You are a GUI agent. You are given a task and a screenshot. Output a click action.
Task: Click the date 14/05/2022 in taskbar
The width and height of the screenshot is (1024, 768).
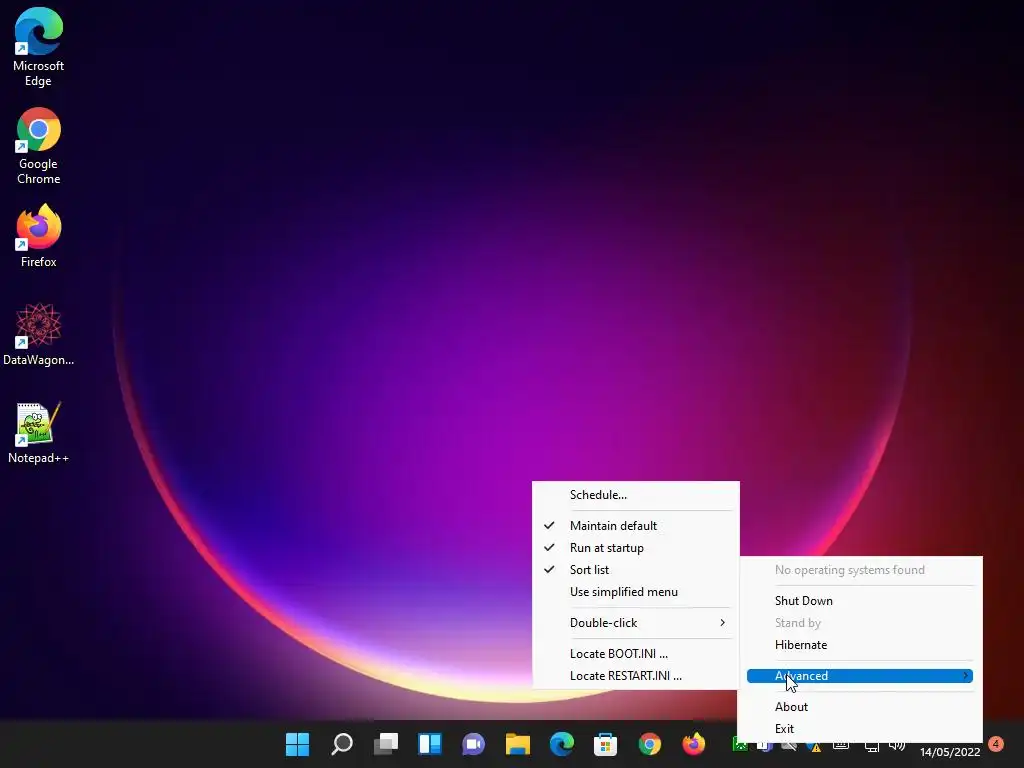pos(950,752)
